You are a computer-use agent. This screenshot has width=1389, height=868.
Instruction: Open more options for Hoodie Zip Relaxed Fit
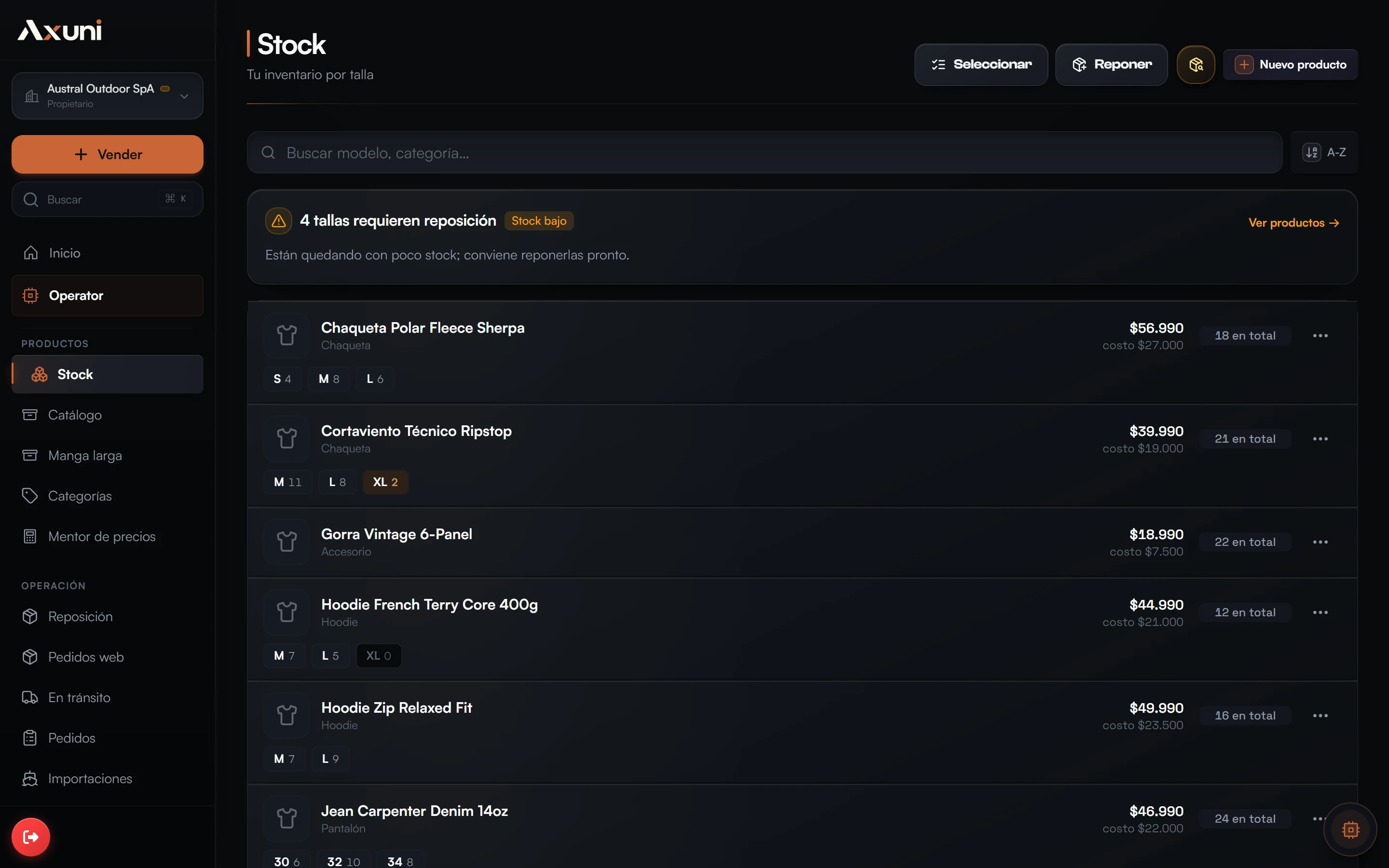[1320, 716]
